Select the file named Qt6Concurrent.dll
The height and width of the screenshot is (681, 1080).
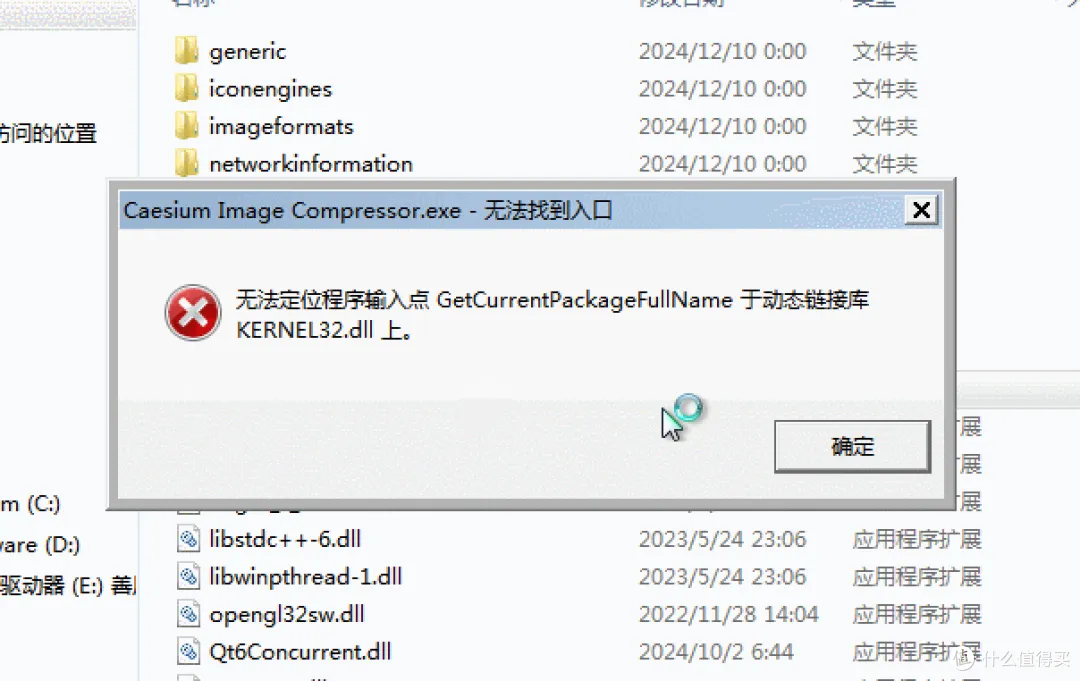[300, 651]
